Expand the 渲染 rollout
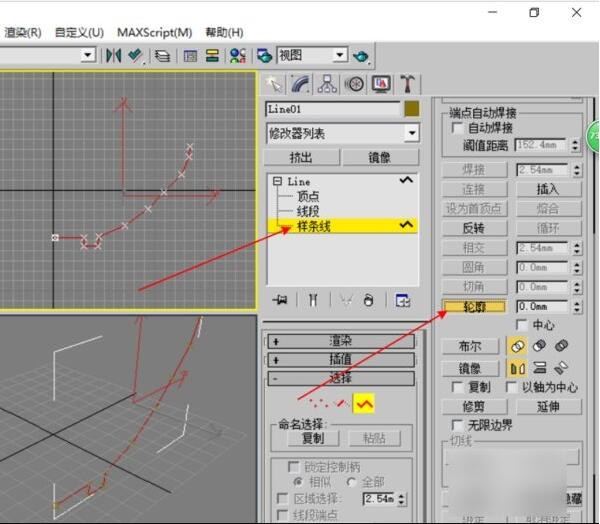 click(340, 341)
